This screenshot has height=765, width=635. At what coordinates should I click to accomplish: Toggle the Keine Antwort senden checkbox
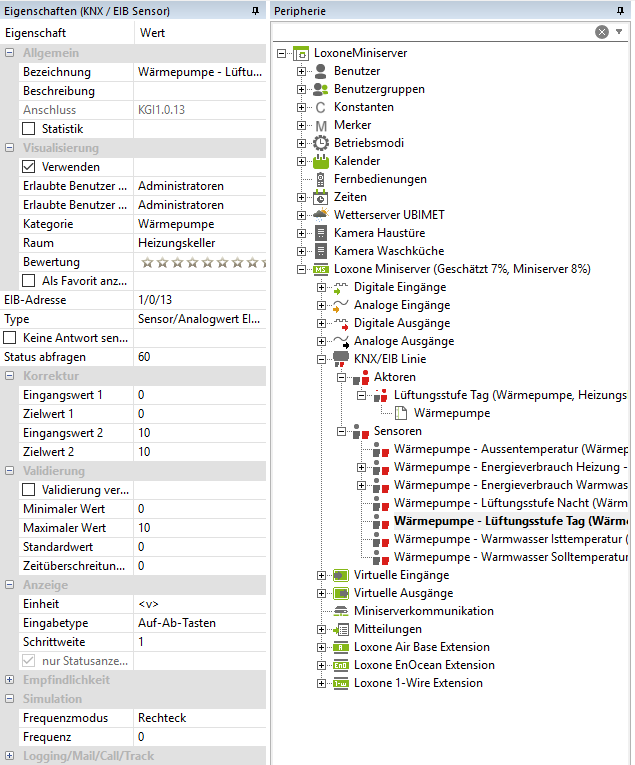pos(10,338)
